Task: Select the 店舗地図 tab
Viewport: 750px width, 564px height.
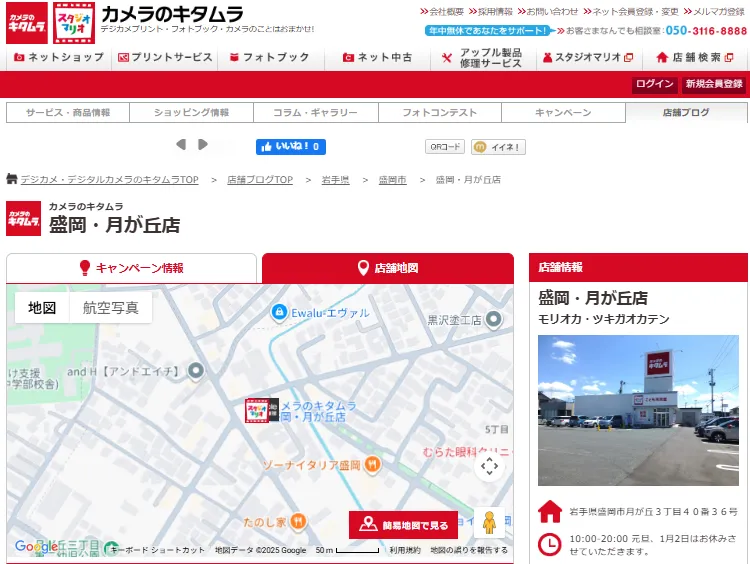Action: (x=388, y=268)
